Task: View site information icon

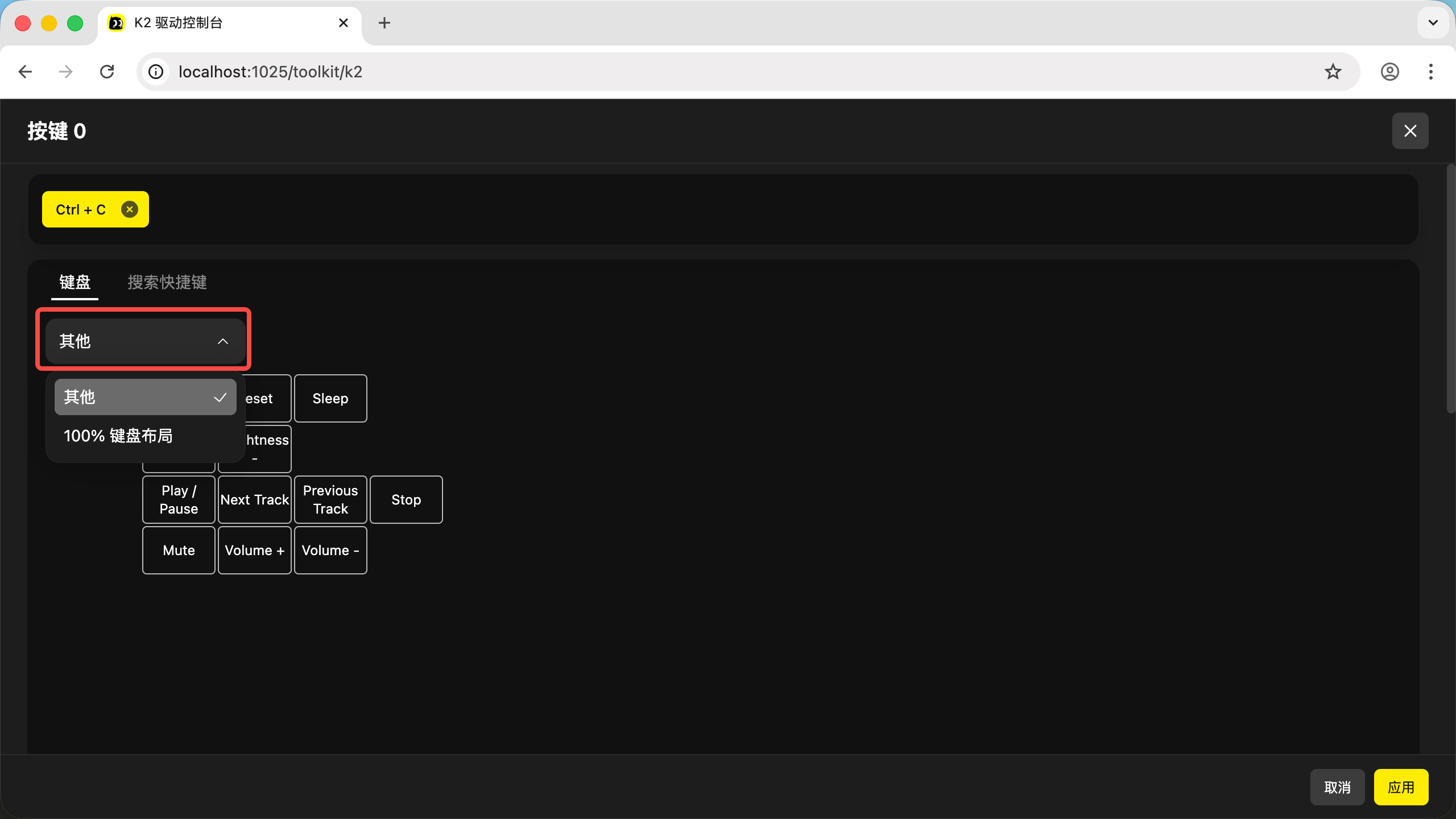Action: (x=156, y=72)
